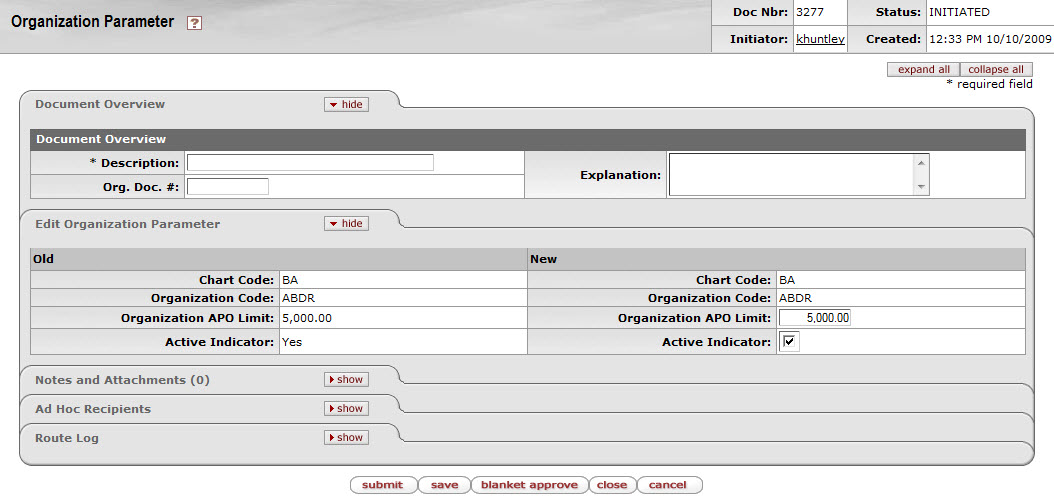Viewport: 1054px width, 502px height.
Task: Edit the new Organization APO Limit field
Action: 815,318
